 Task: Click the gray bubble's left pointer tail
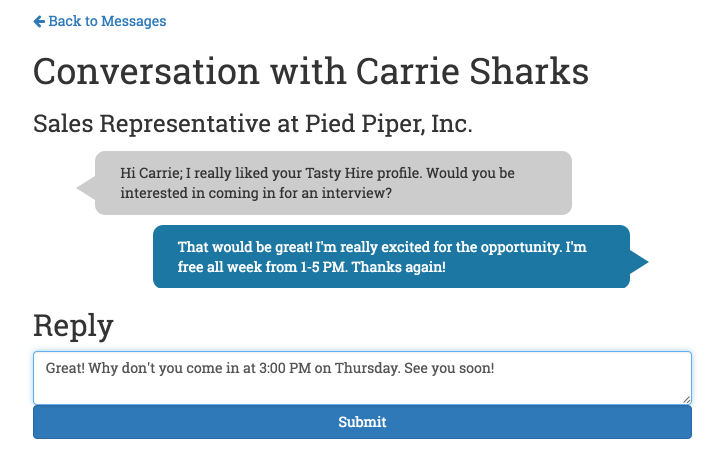(86, 188)
